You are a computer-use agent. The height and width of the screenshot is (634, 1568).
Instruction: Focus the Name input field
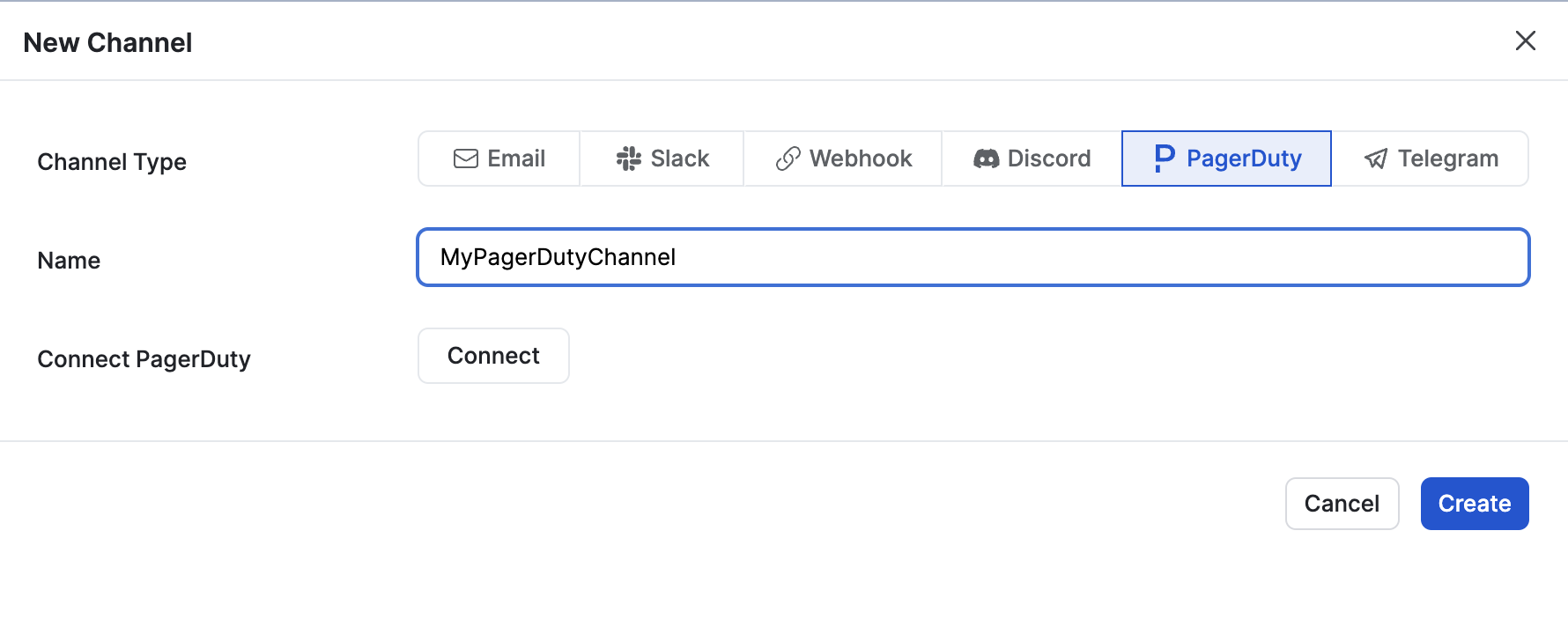tap(973, 257)
